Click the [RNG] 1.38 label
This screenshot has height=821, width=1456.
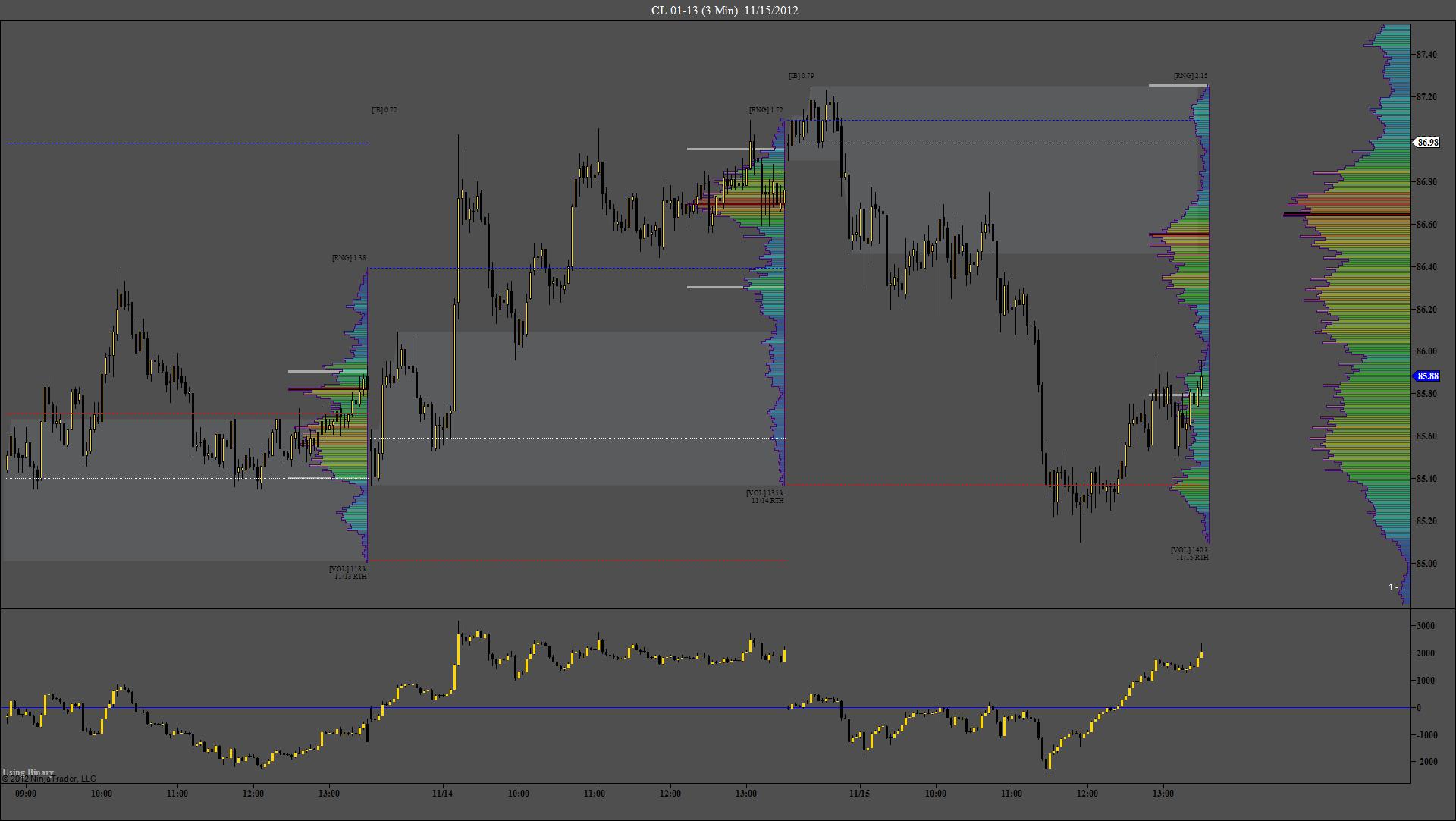tap(349, 258)
